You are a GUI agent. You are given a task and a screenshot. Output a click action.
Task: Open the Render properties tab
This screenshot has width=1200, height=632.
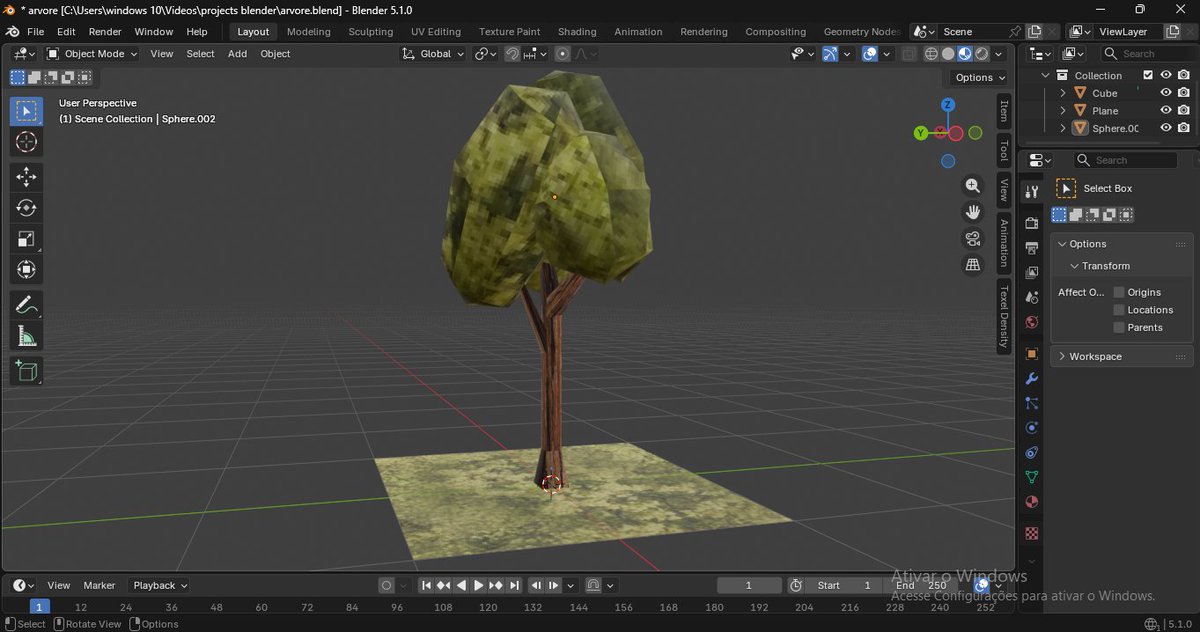[1032, 223]
